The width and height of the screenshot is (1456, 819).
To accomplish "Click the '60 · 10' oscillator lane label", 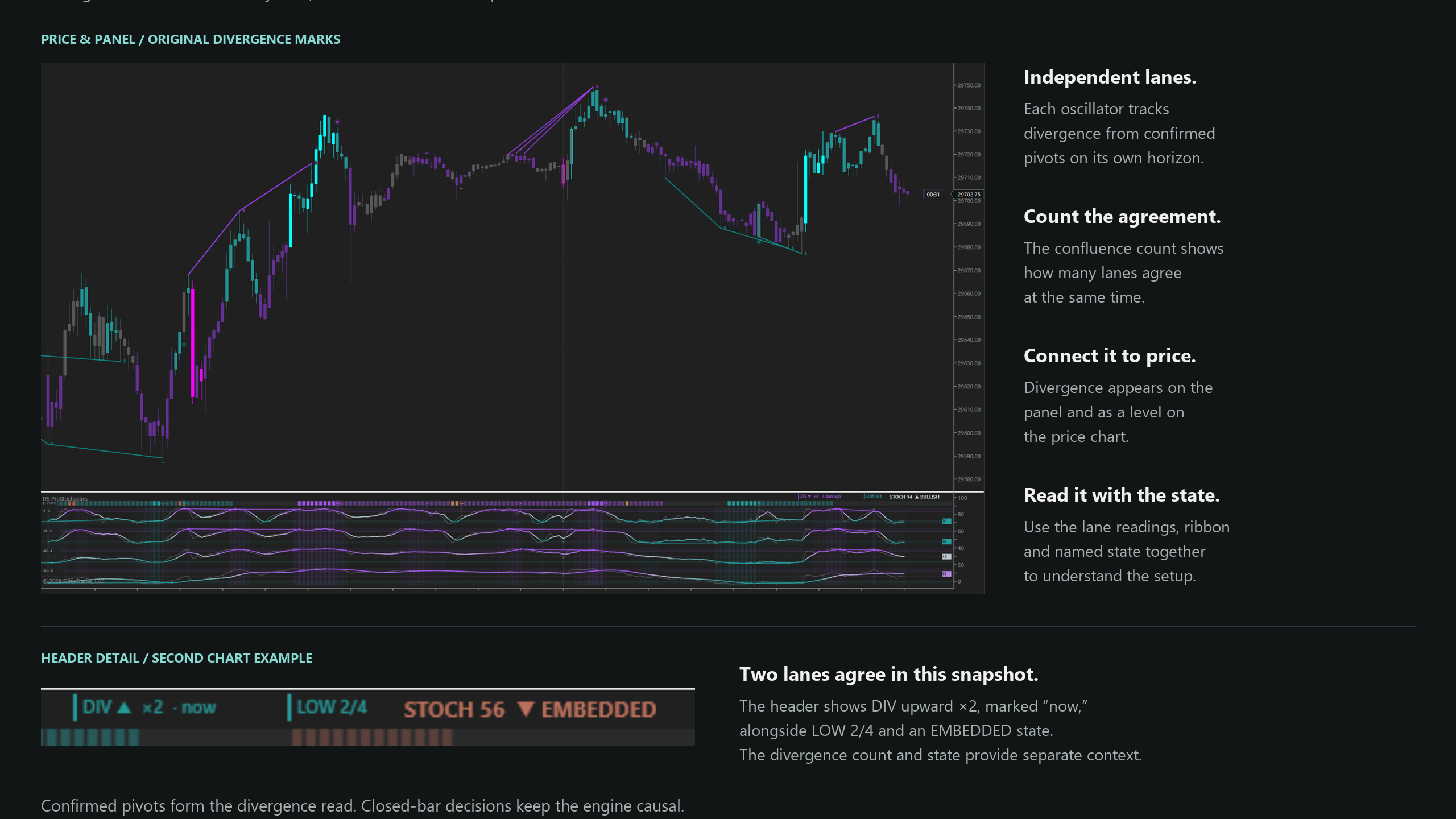I will click(48, 571).
